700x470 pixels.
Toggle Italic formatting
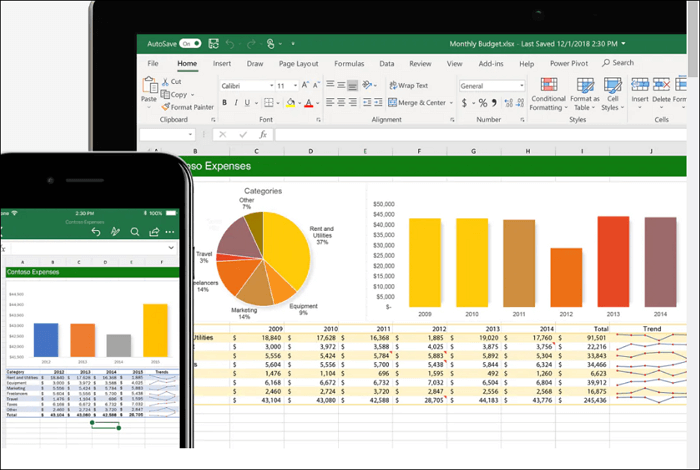(x=236, y=103)
